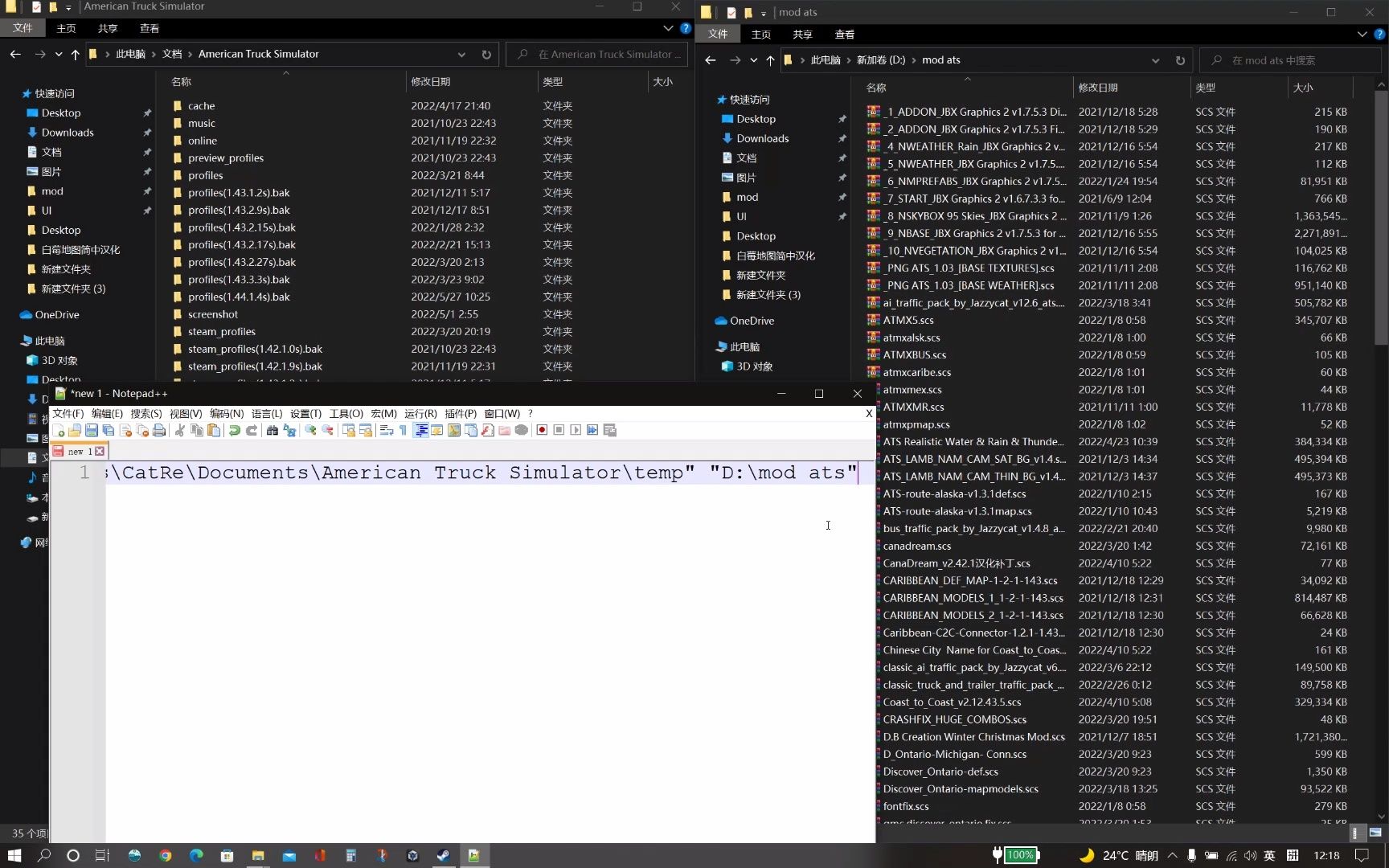This screenshot has width=1389, height=868.
Task: Click the Print icon in Notepad++ toolbar
Action: (159, 430)
